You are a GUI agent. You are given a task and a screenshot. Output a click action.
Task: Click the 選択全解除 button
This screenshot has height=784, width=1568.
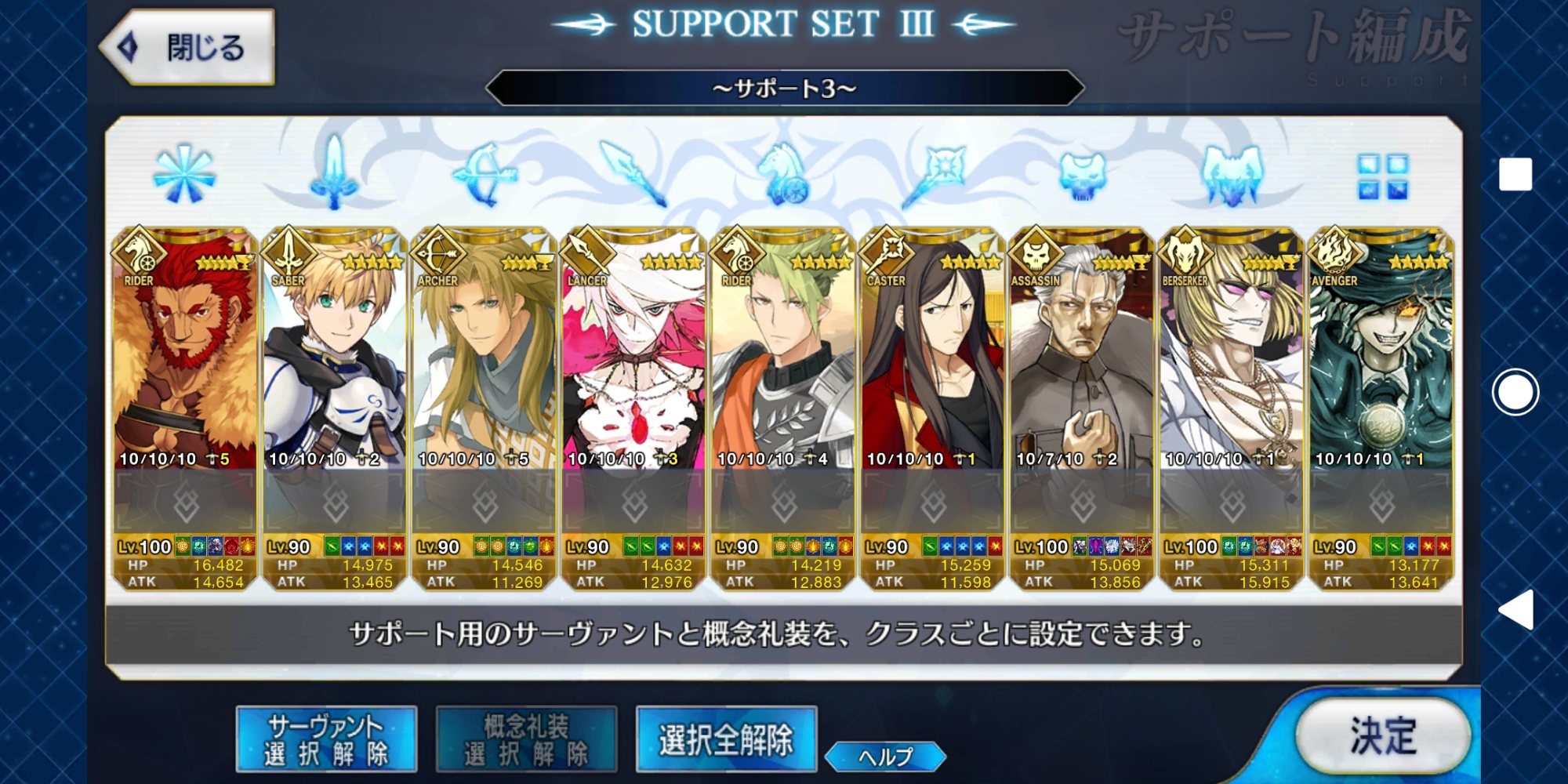[727, 739]
